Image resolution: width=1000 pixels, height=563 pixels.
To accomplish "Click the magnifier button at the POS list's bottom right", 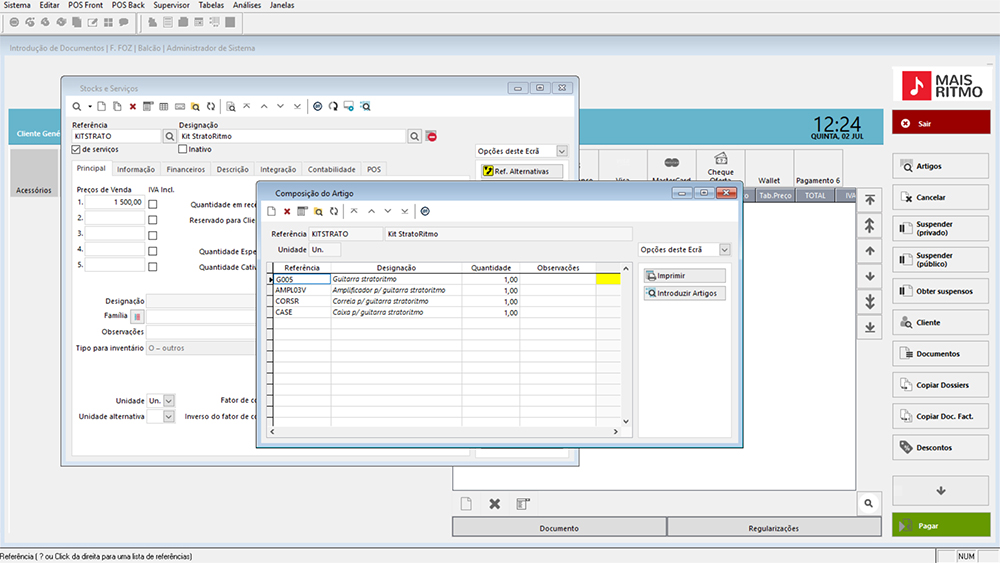I will (869, 503).
